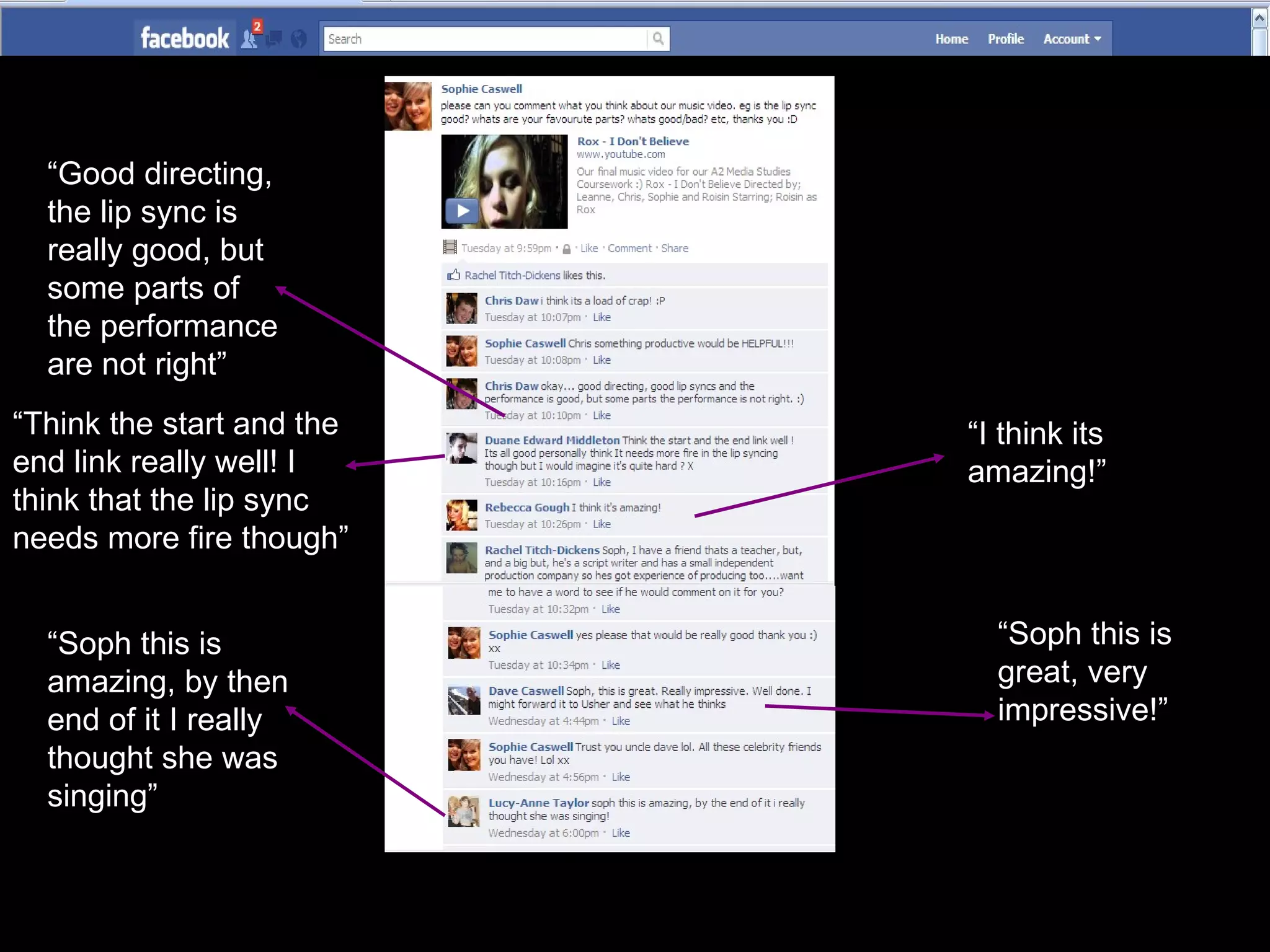Screen dimensions: 1270x952
Task: Open the friend requests icon
Action: [250, 38]
